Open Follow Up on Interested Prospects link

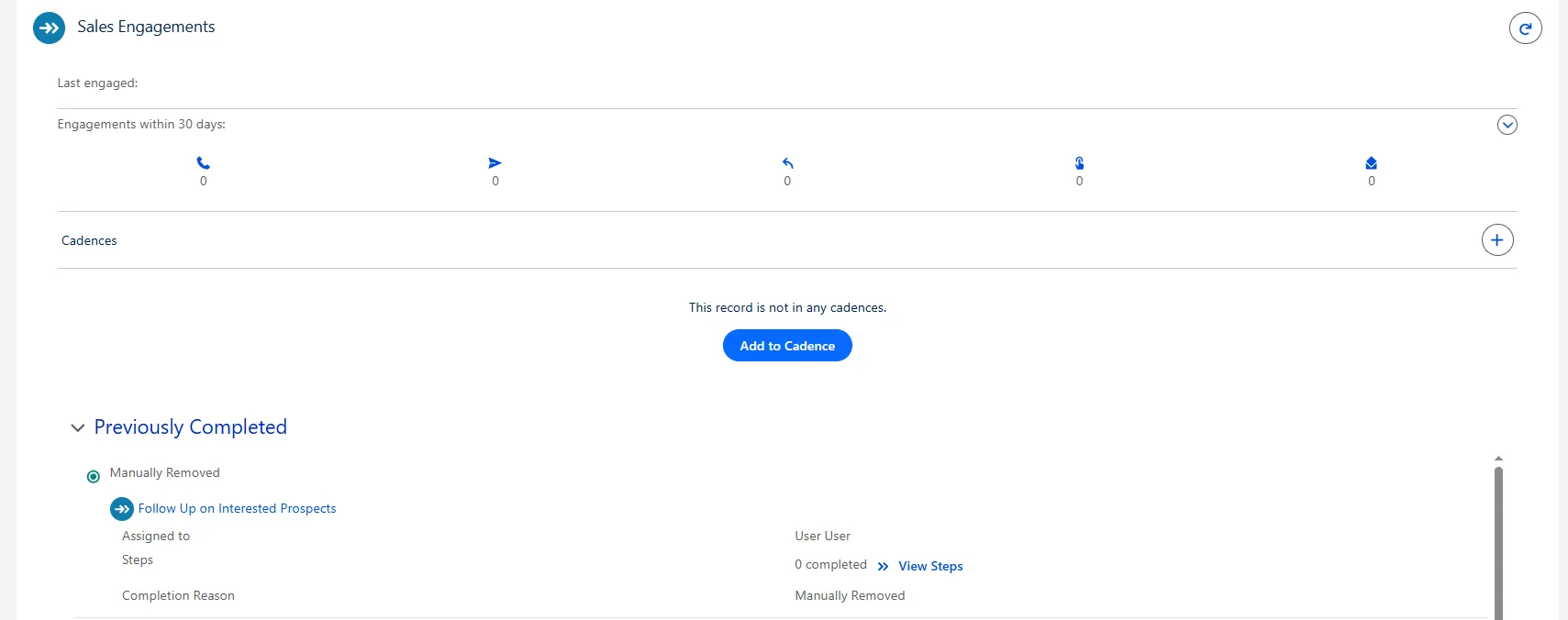pos(237,509)
